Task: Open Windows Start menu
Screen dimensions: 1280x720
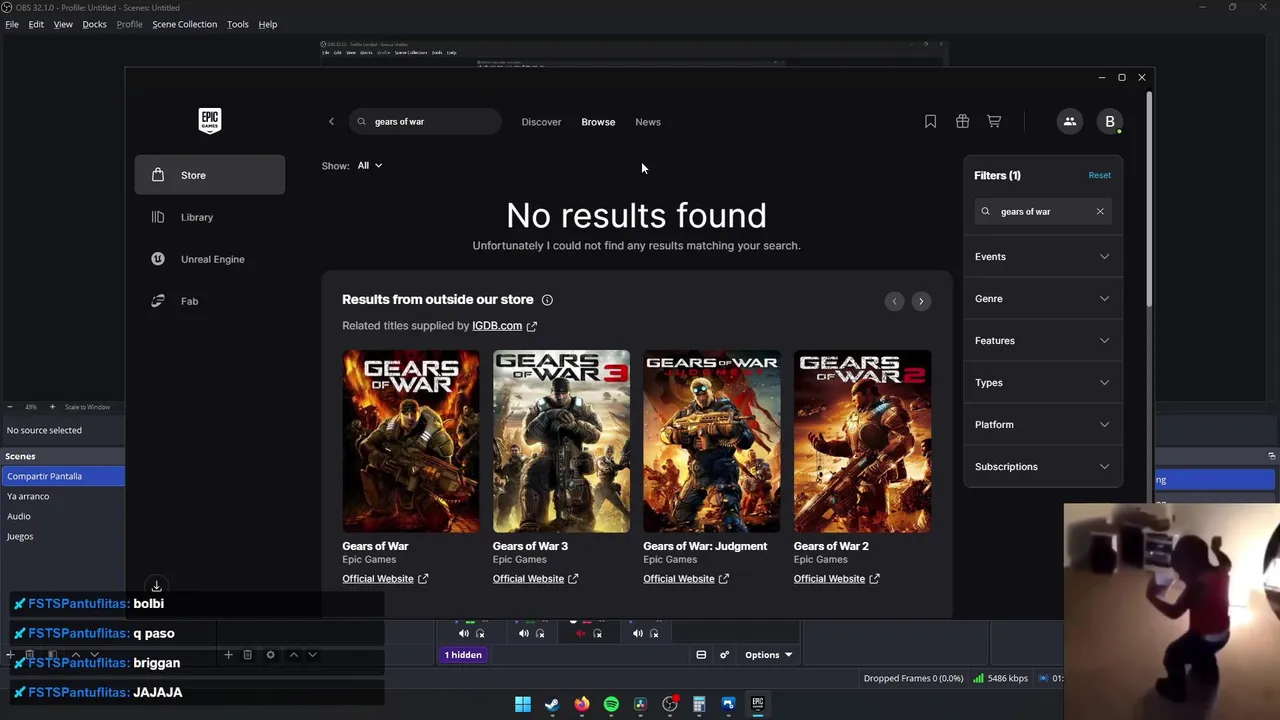Action: [523, 704]
